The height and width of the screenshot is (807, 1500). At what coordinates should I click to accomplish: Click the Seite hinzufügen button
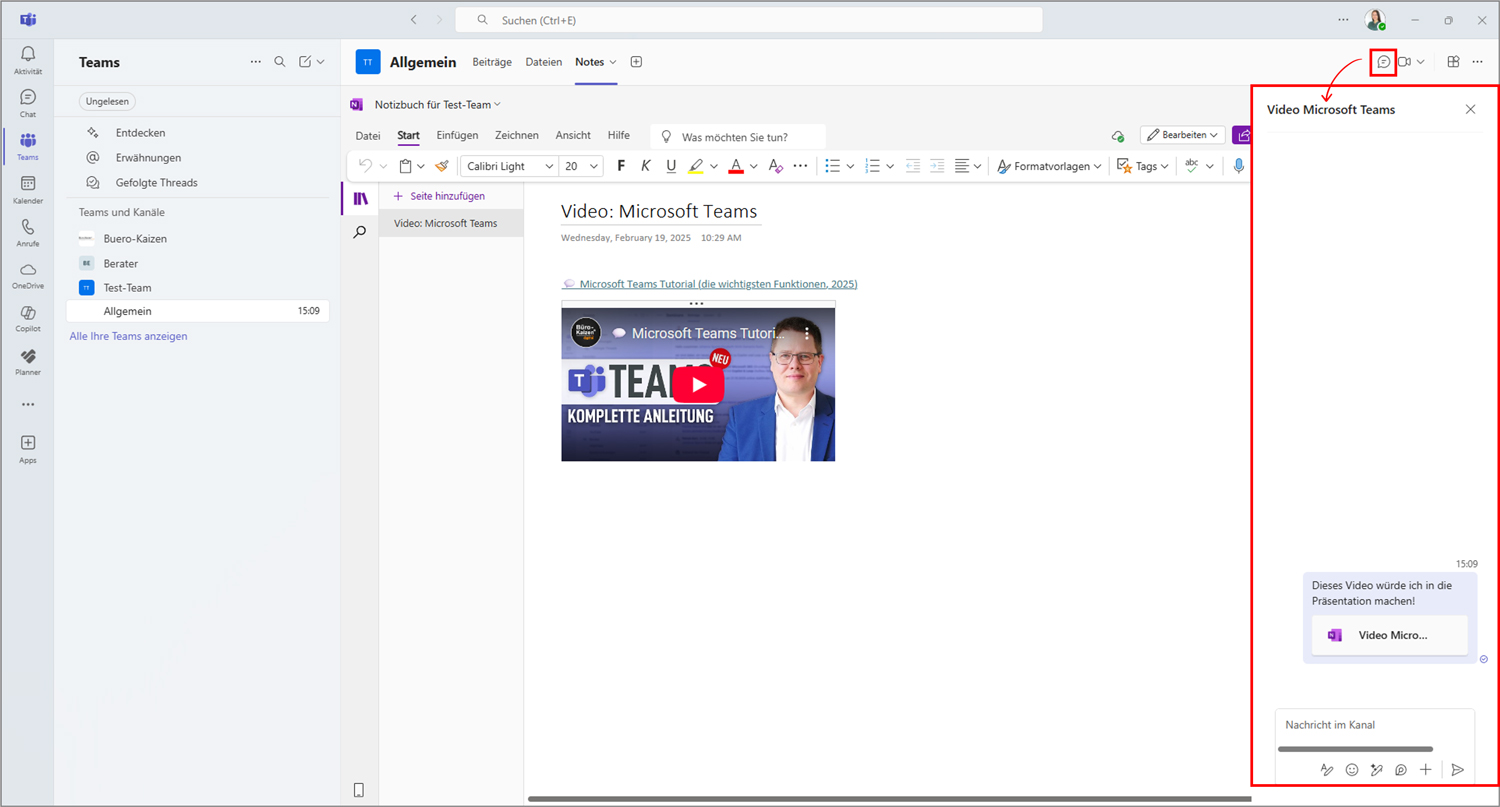tap(439, 196)
